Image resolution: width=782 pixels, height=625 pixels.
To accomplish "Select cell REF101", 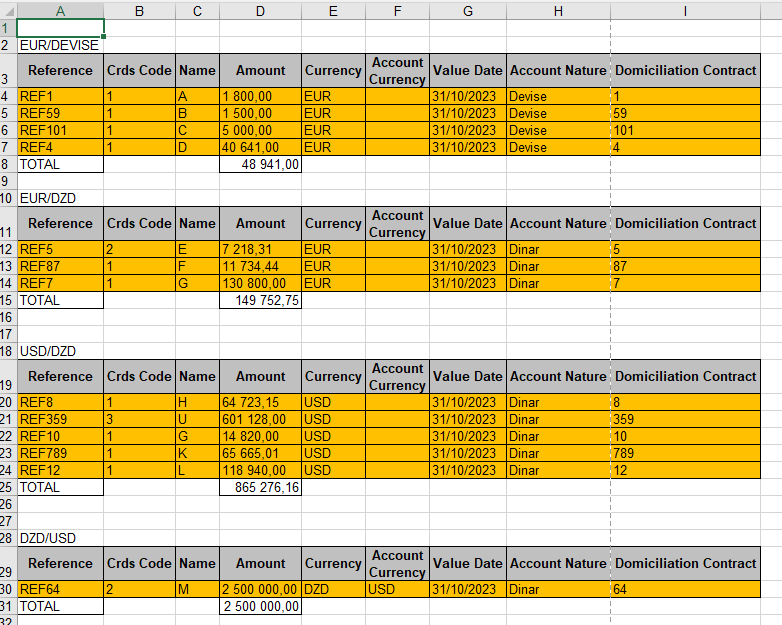I will [60, 130].
